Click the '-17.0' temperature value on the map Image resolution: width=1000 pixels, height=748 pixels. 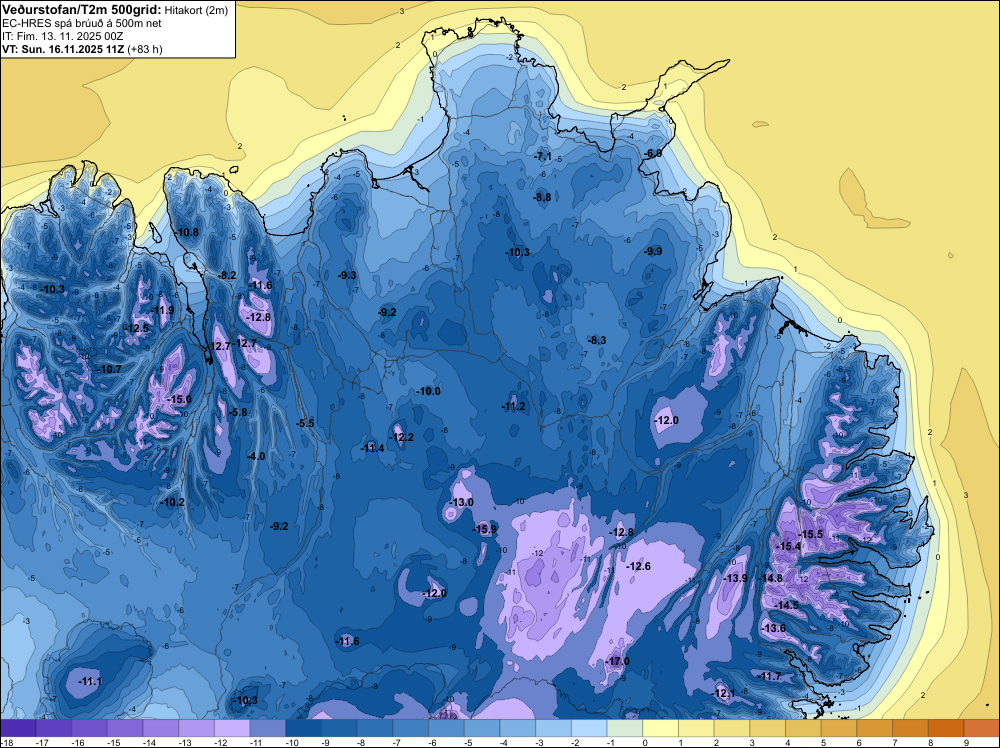coord(617,661)
